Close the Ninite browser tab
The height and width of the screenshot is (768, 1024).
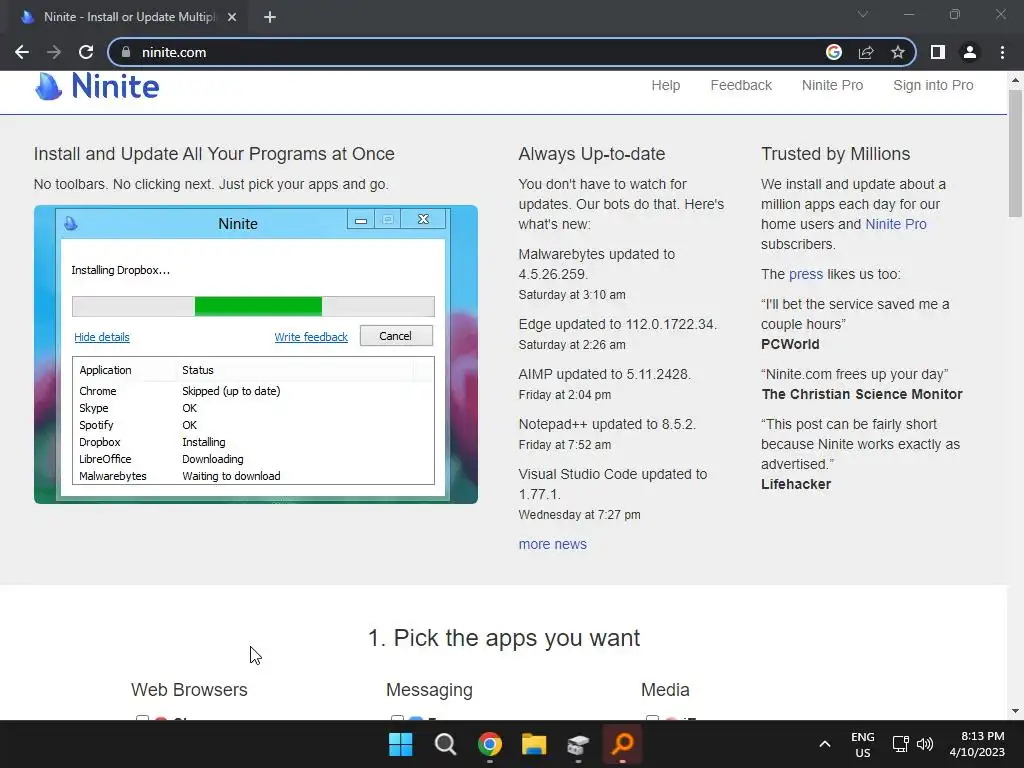pos(232,17)
